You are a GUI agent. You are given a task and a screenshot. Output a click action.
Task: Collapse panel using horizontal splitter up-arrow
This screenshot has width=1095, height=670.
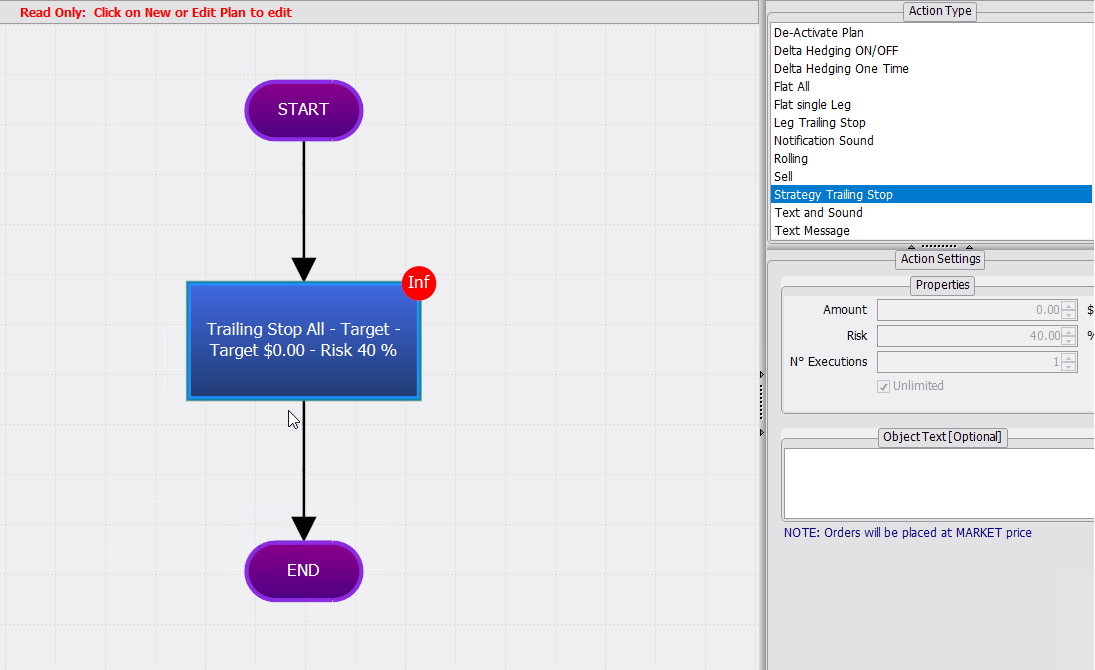(x=911, y=247)
